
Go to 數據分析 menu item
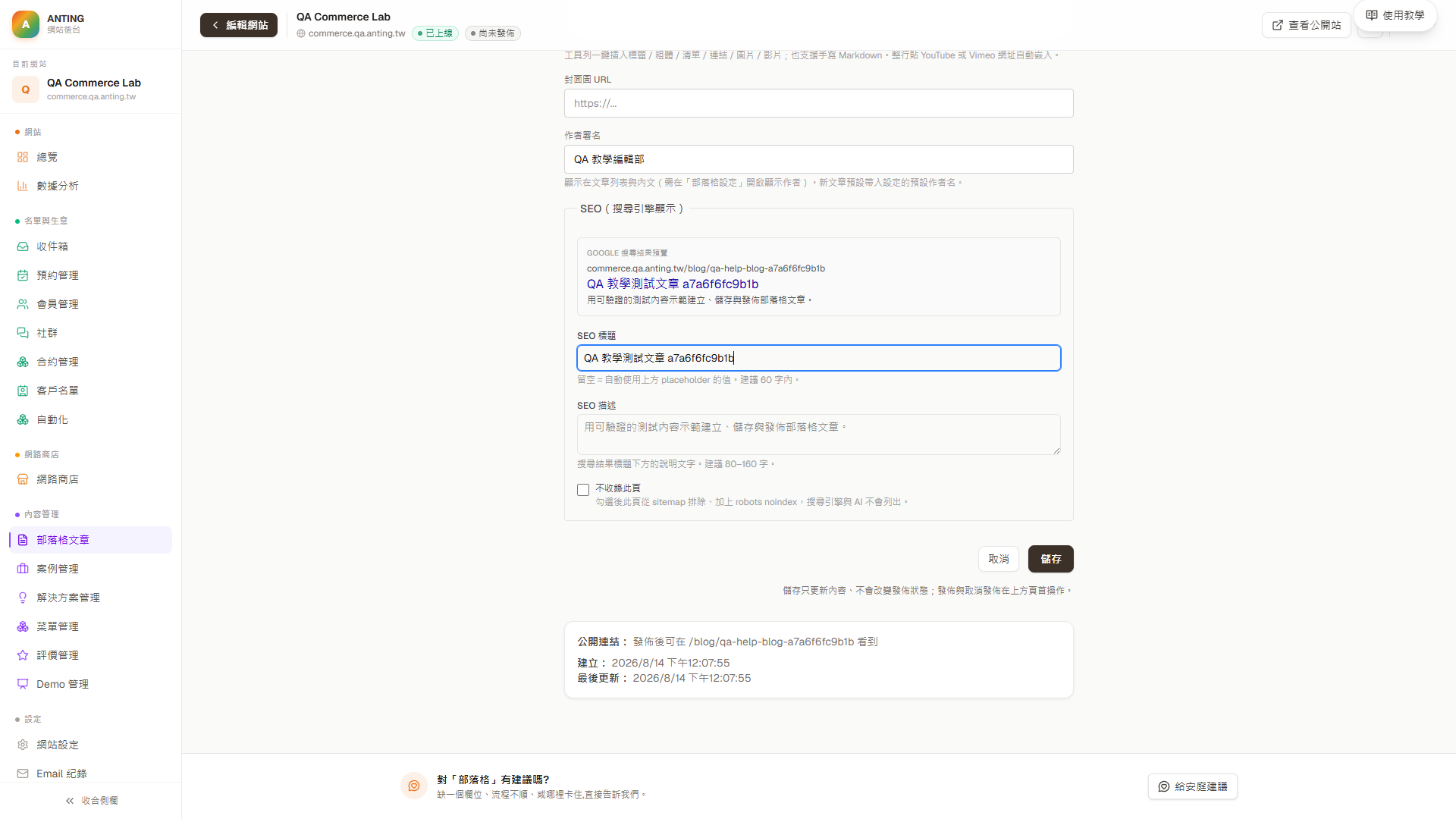point(91,186)
